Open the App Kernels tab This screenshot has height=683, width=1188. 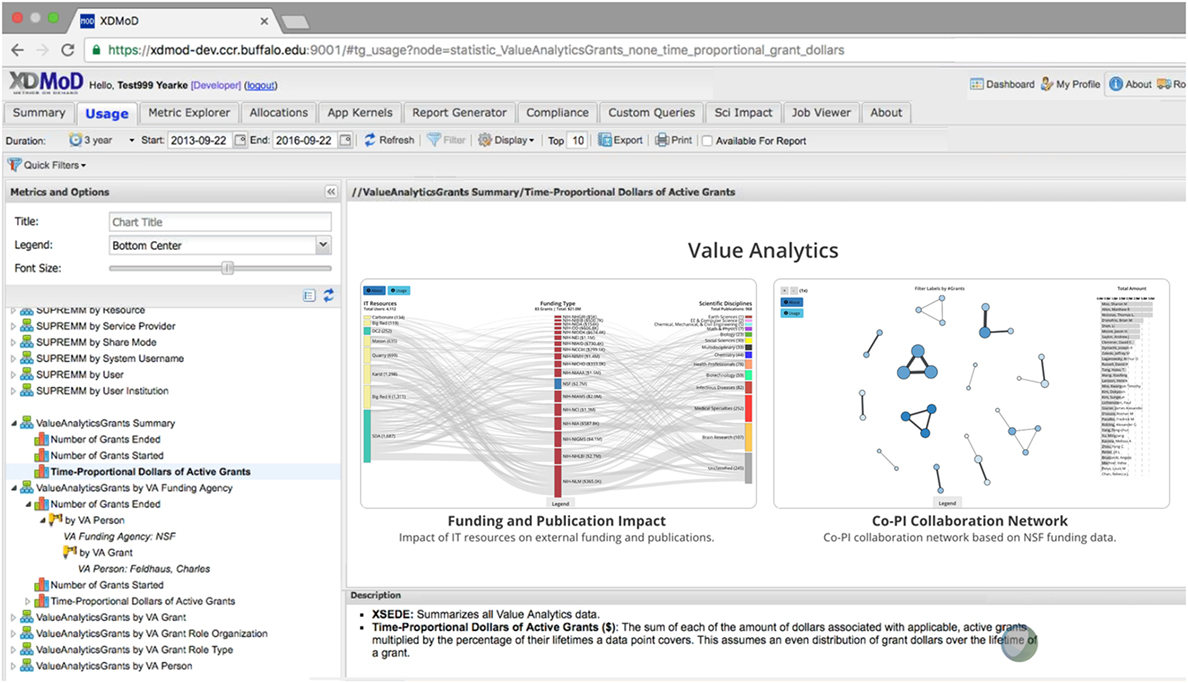point(360,113)
